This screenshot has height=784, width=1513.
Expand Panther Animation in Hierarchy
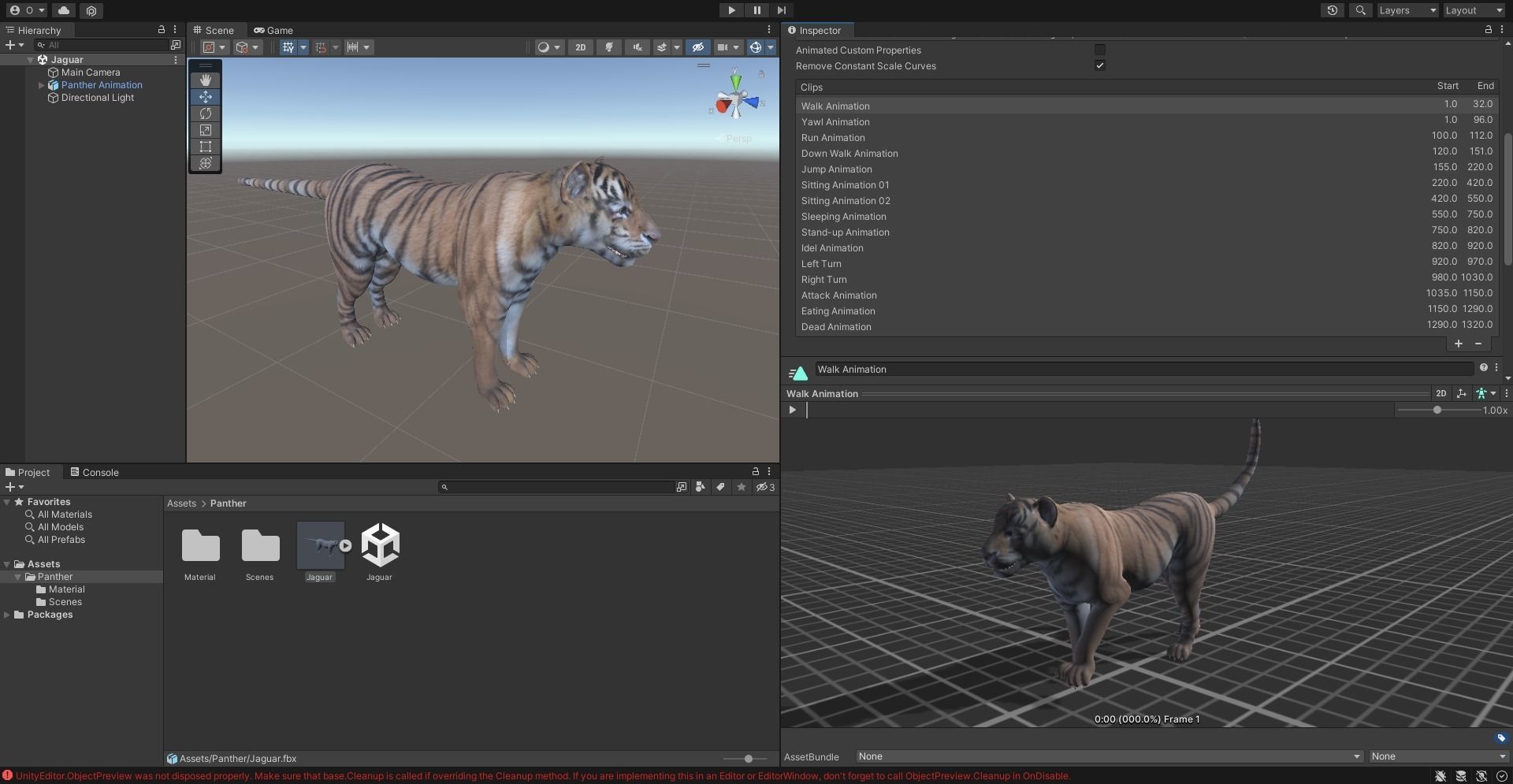pos(42,85)
